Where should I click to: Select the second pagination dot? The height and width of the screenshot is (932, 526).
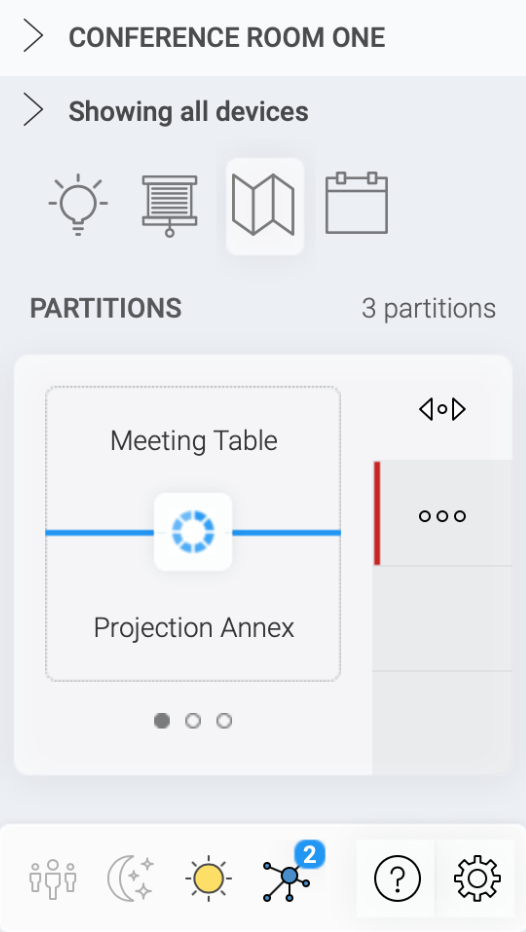pos(193,720)
